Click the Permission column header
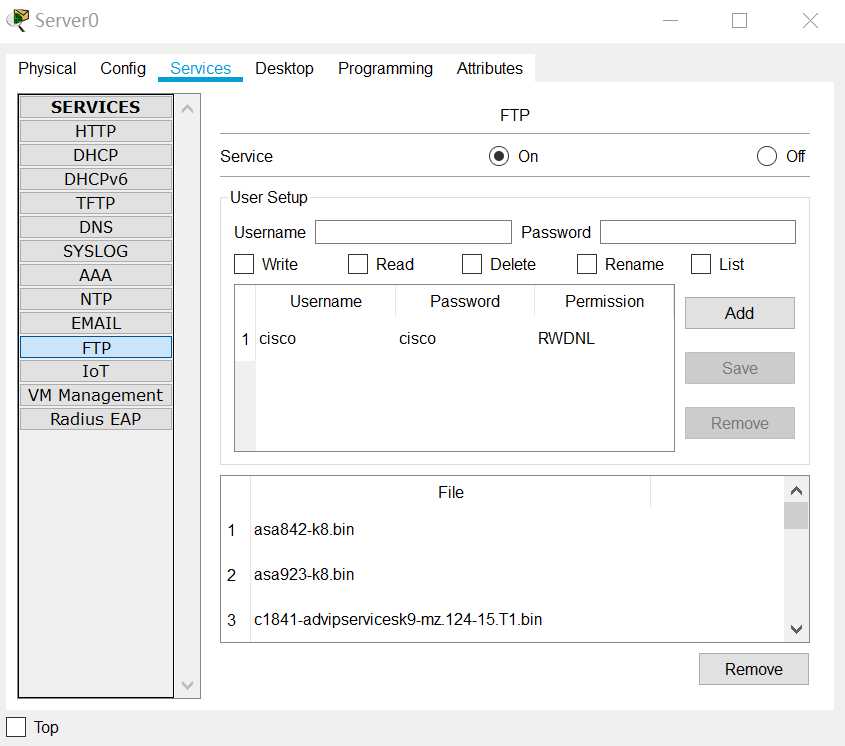 [x=604, y=301]
